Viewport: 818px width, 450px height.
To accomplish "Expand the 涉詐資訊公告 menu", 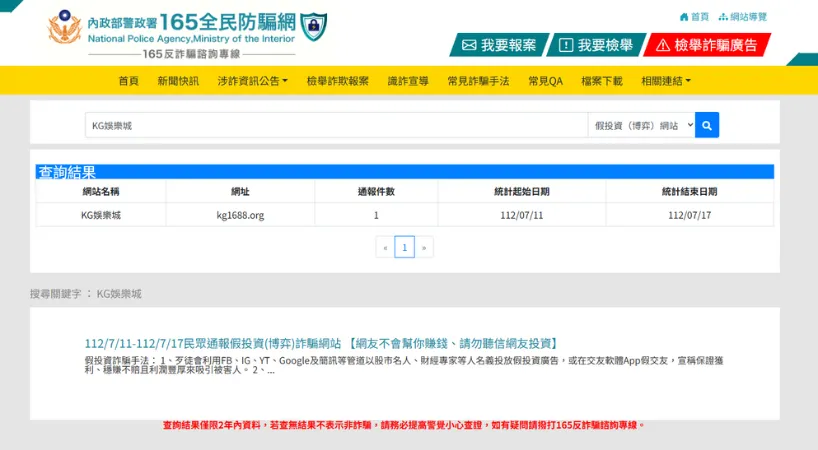I will click(252, 81).
